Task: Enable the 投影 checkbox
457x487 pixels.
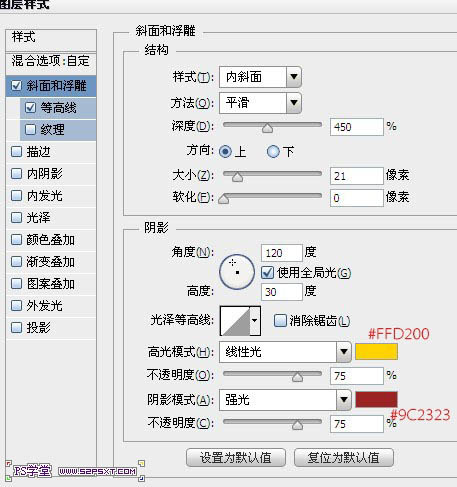Action: pos(16,328)
